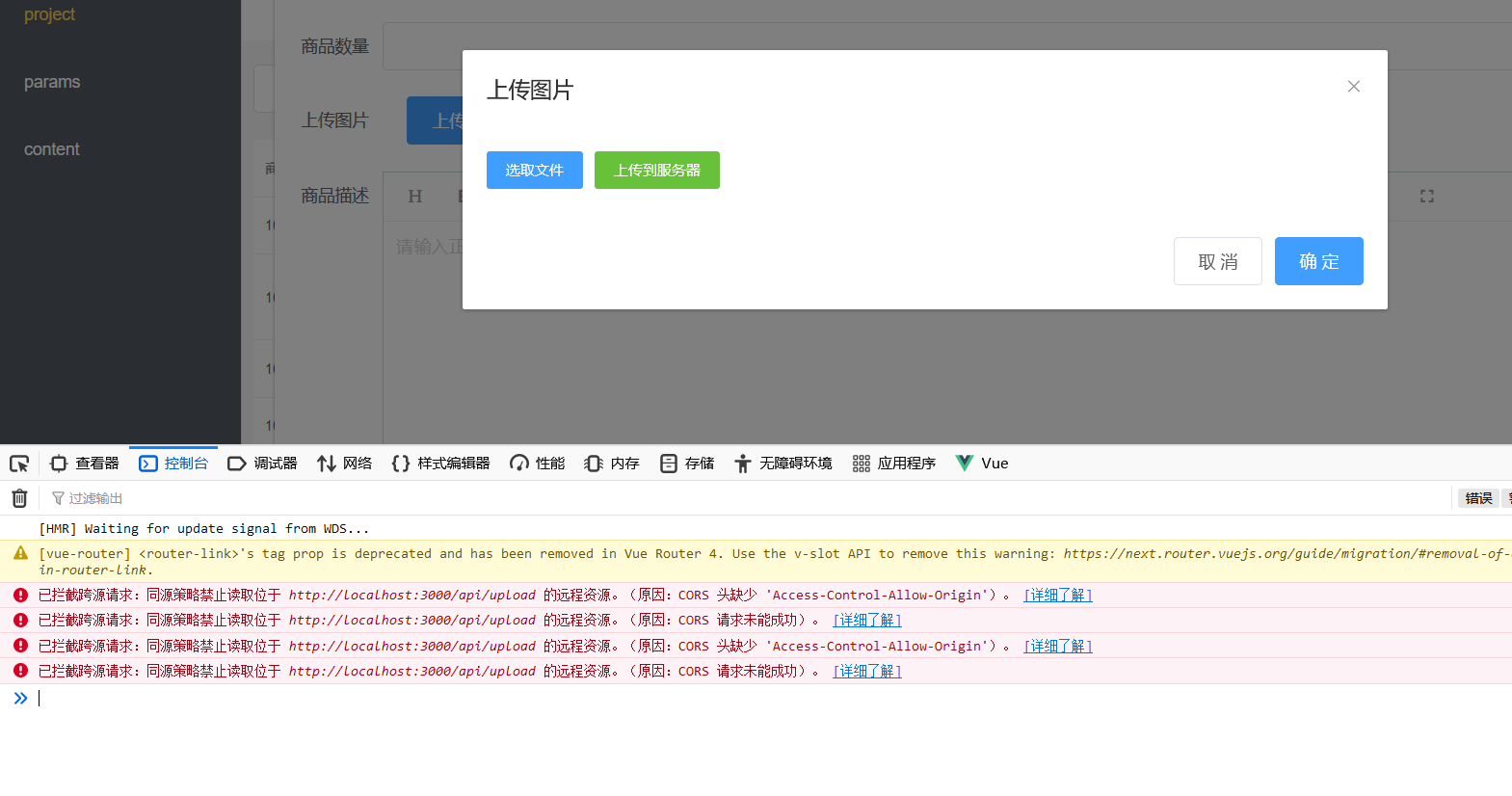This screenshot has width=1512, height=796.
Task: Switch to the 控制台 console tab
Action: (x=173, y=464)
